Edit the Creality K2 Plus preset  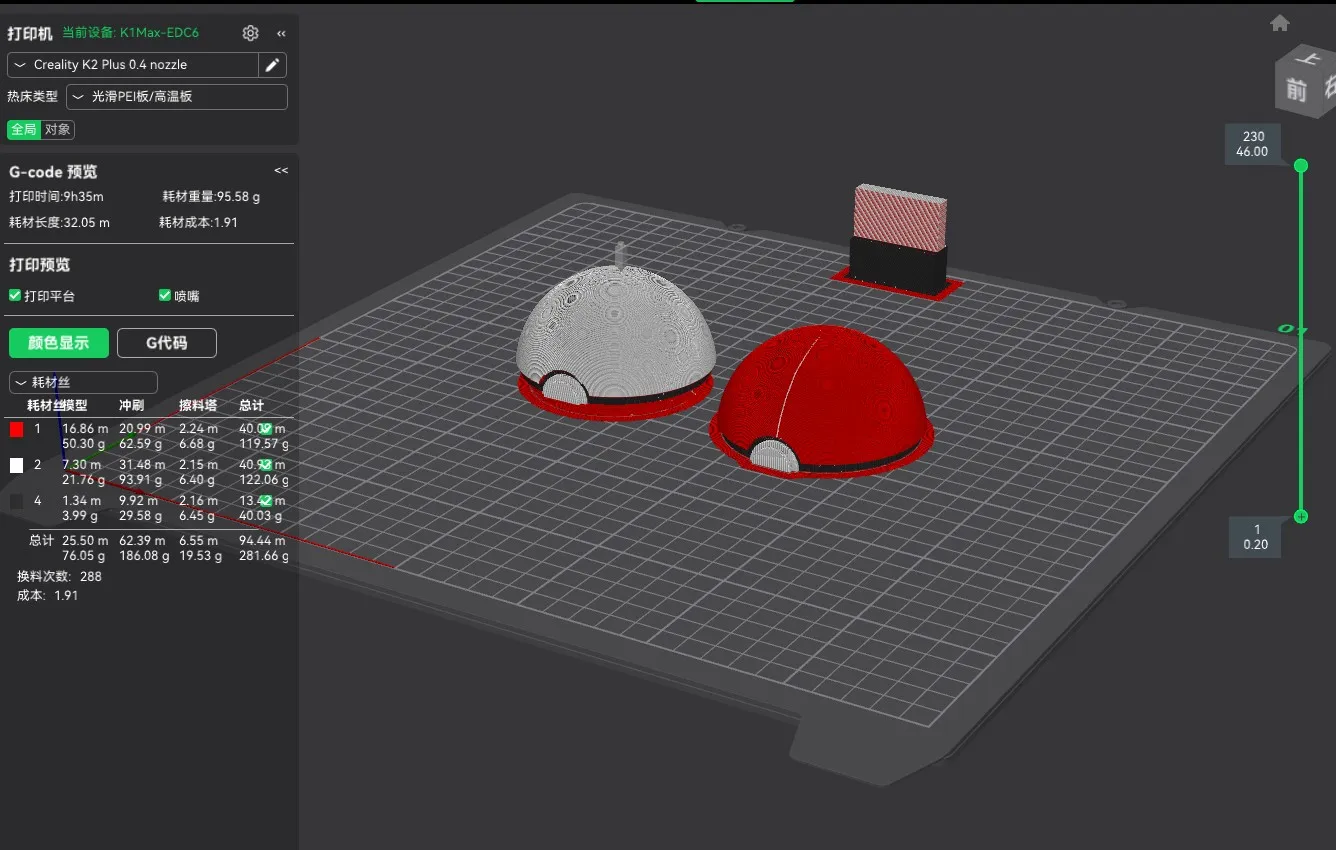coord(272,65)
